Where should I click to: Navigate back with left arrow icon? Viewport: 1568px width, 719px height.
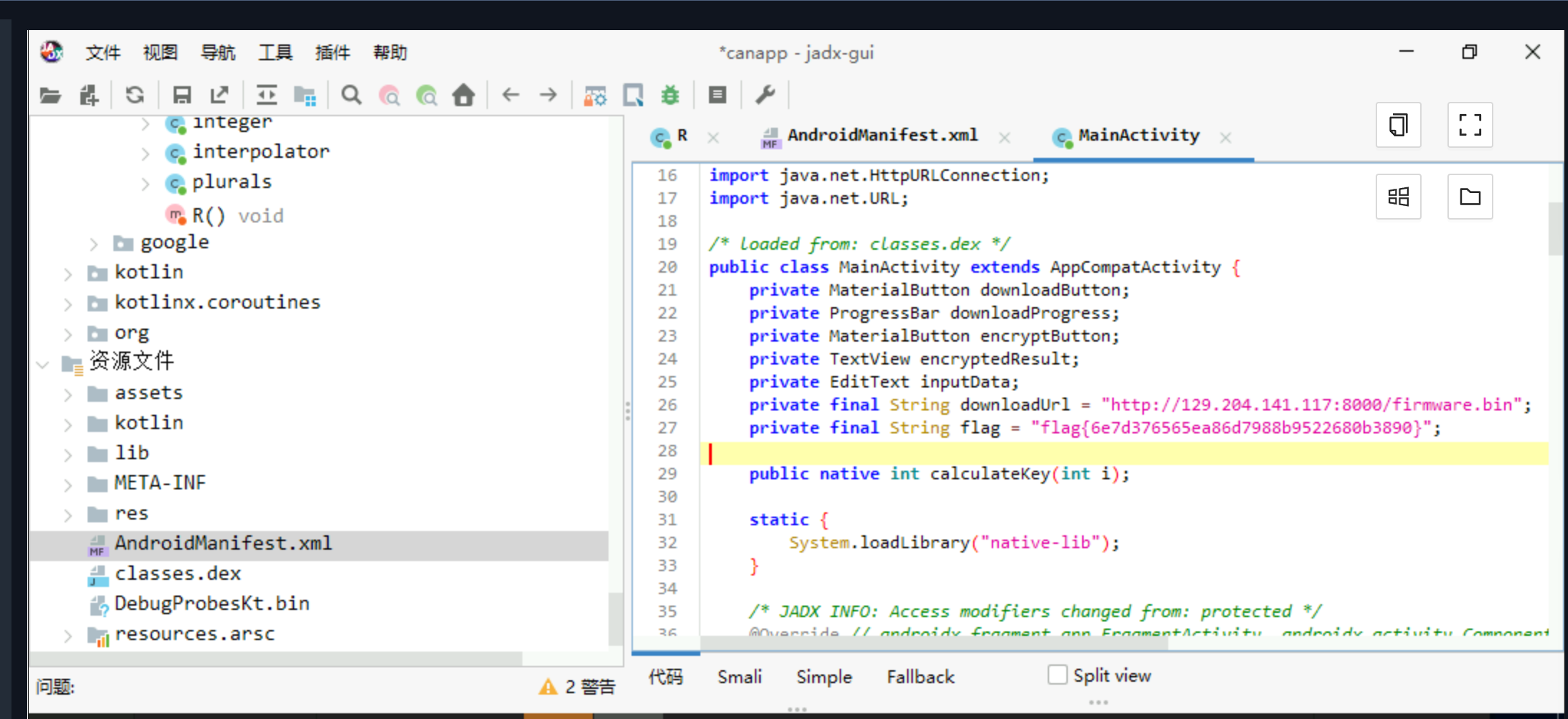(x=510, y=95)
